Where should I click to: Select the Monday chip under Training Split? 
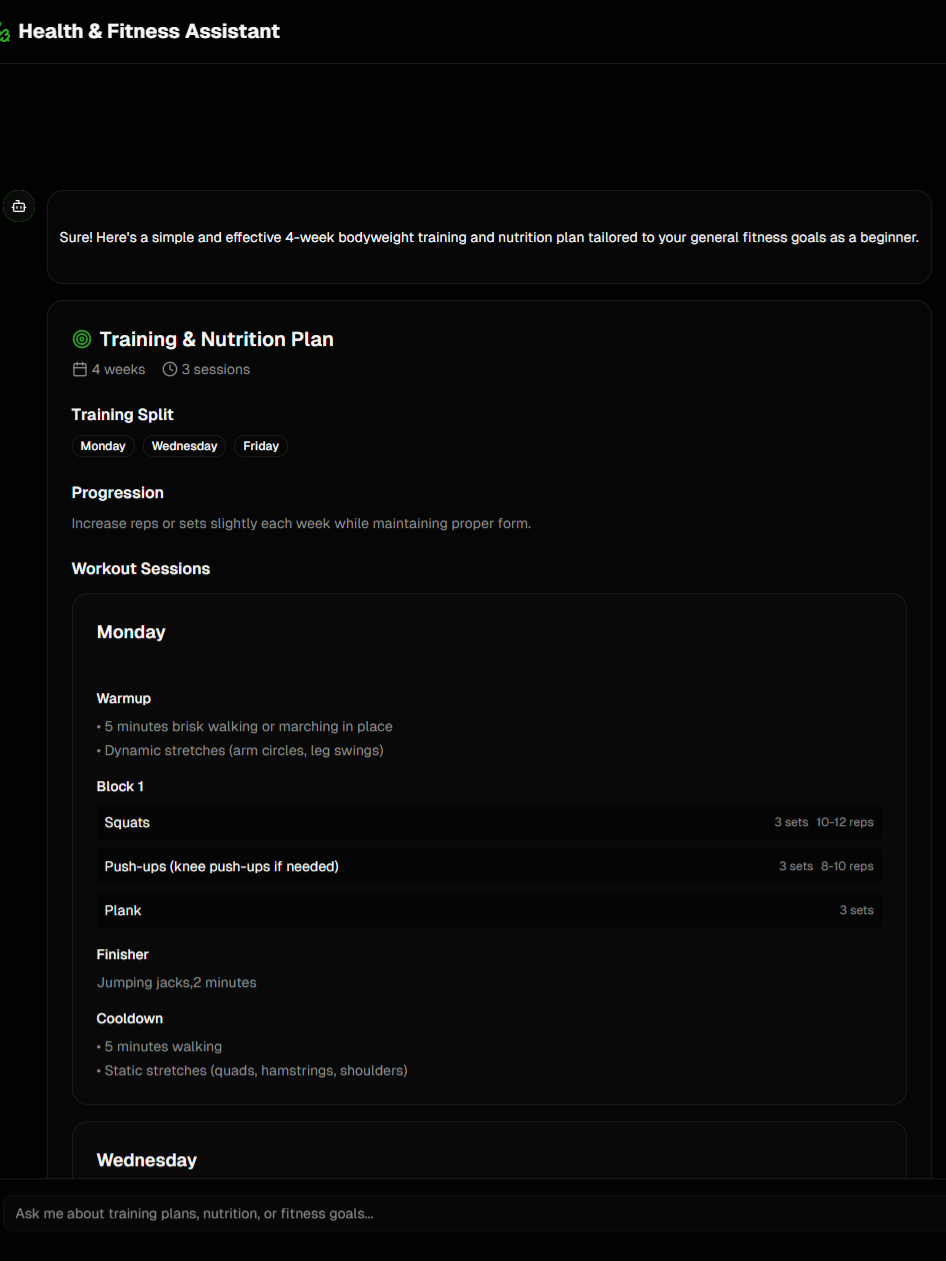103,446
